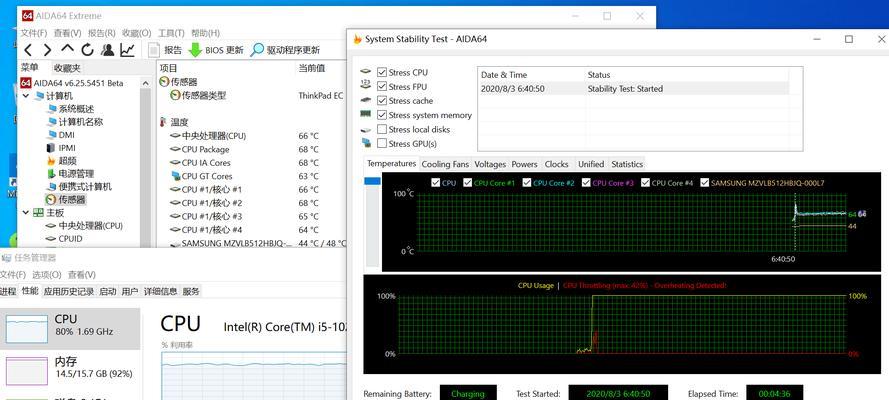889x400 pixels.
Task: Toggle the SAMSUNG MZVLB512HBJQ graph checkbox
Action: coord(705,183)
